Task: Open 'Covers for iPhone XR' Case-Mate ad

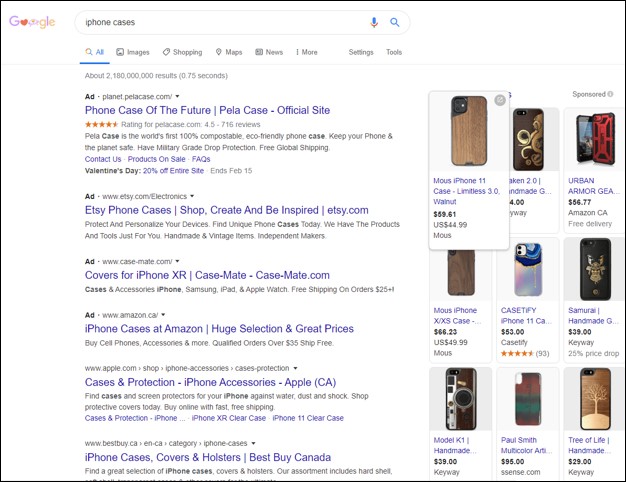Action: click(207, 275)
